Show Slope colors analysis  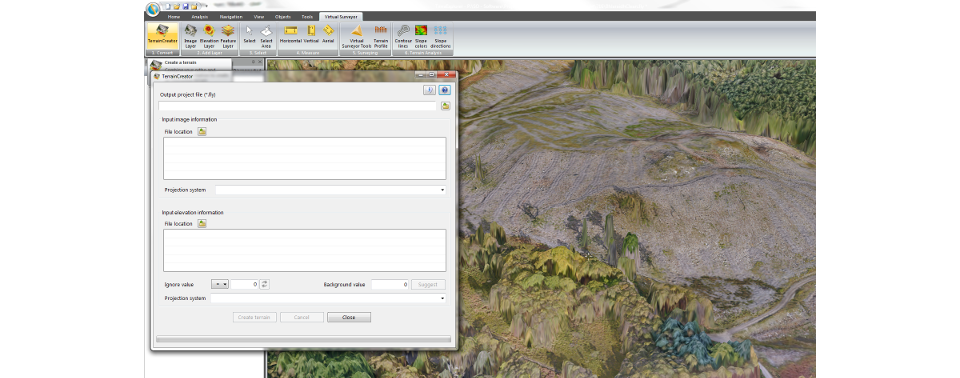click(x=421, y=36)
